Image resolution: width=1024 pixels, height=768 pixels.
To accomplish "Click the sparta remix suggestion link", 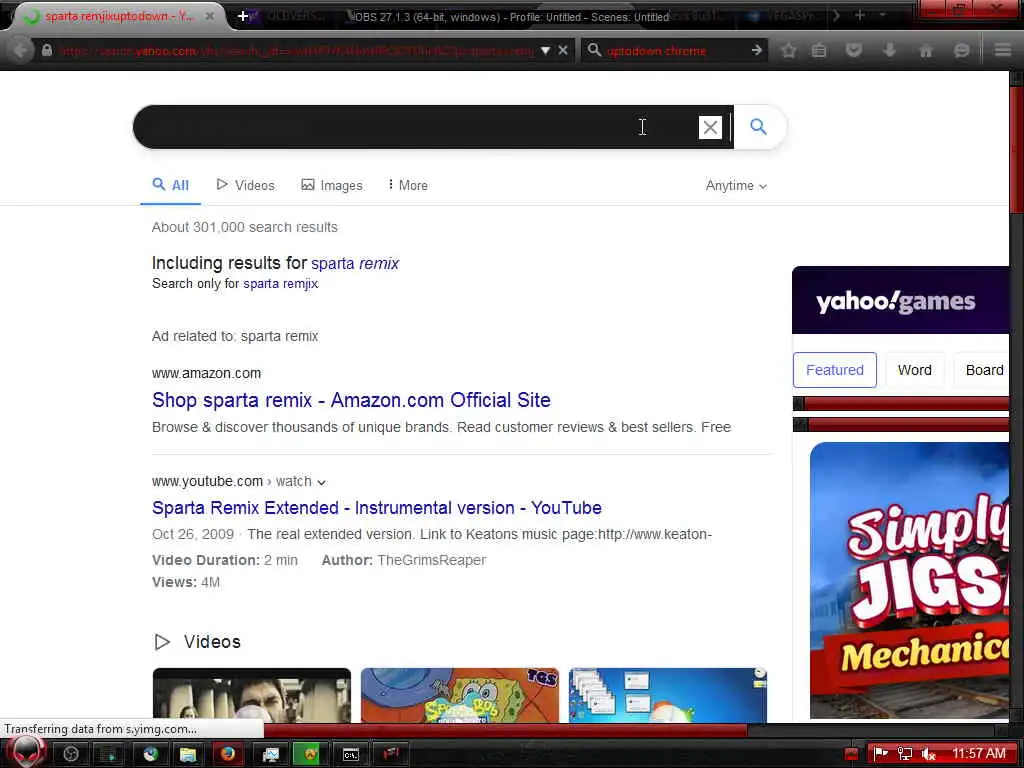I will (x=355, y=263).
